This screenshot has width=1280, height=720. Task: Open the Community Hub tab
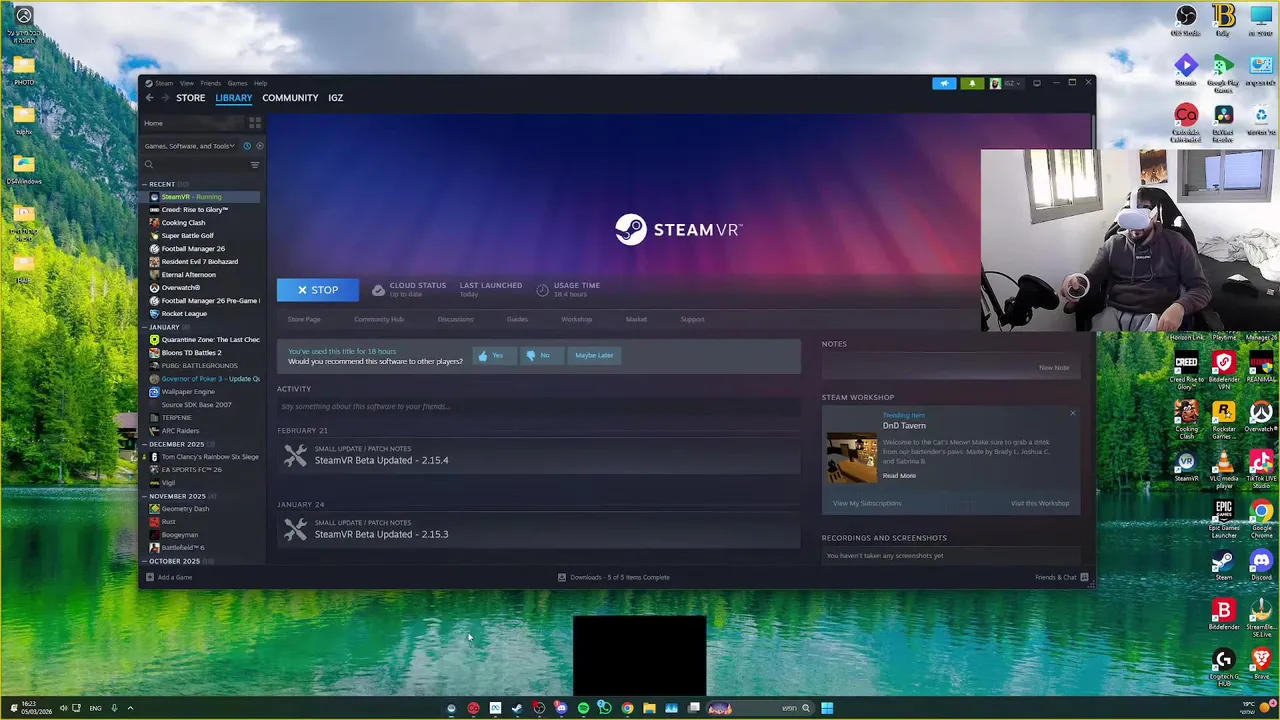tap(379, 319)
